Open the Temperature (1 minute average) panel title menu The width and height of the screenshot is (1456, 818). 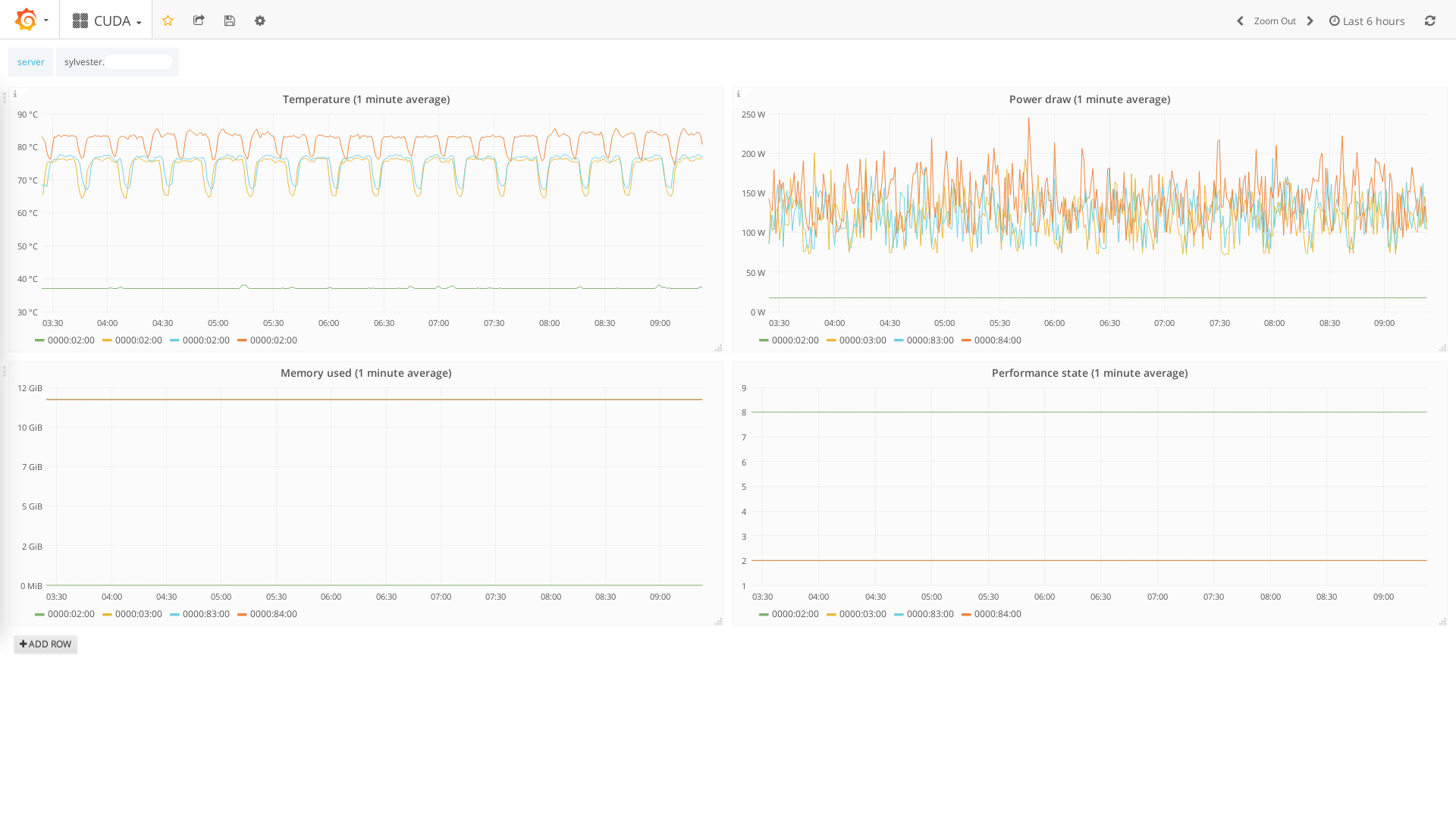click(366, 99)
